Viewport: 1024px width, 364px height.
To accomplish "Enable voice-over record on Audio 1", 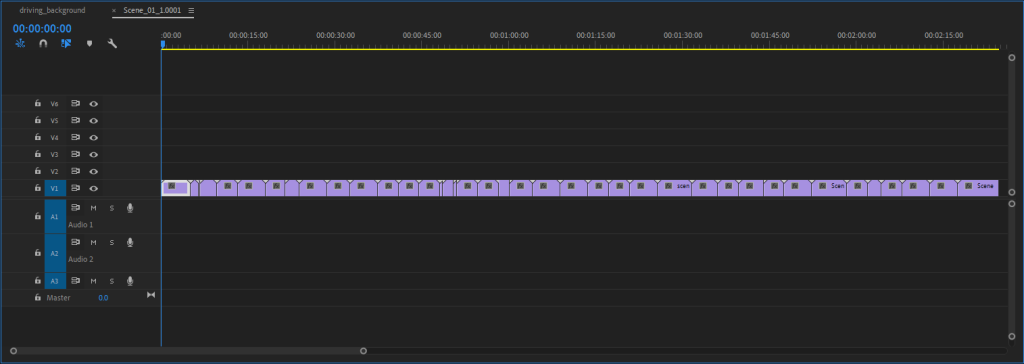I will [x=130, y=208].
